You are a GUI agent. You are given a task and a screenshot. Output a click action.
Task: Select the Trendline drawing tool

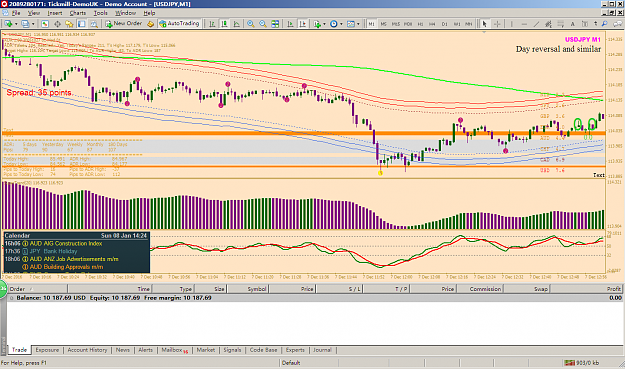click(536, 24)
